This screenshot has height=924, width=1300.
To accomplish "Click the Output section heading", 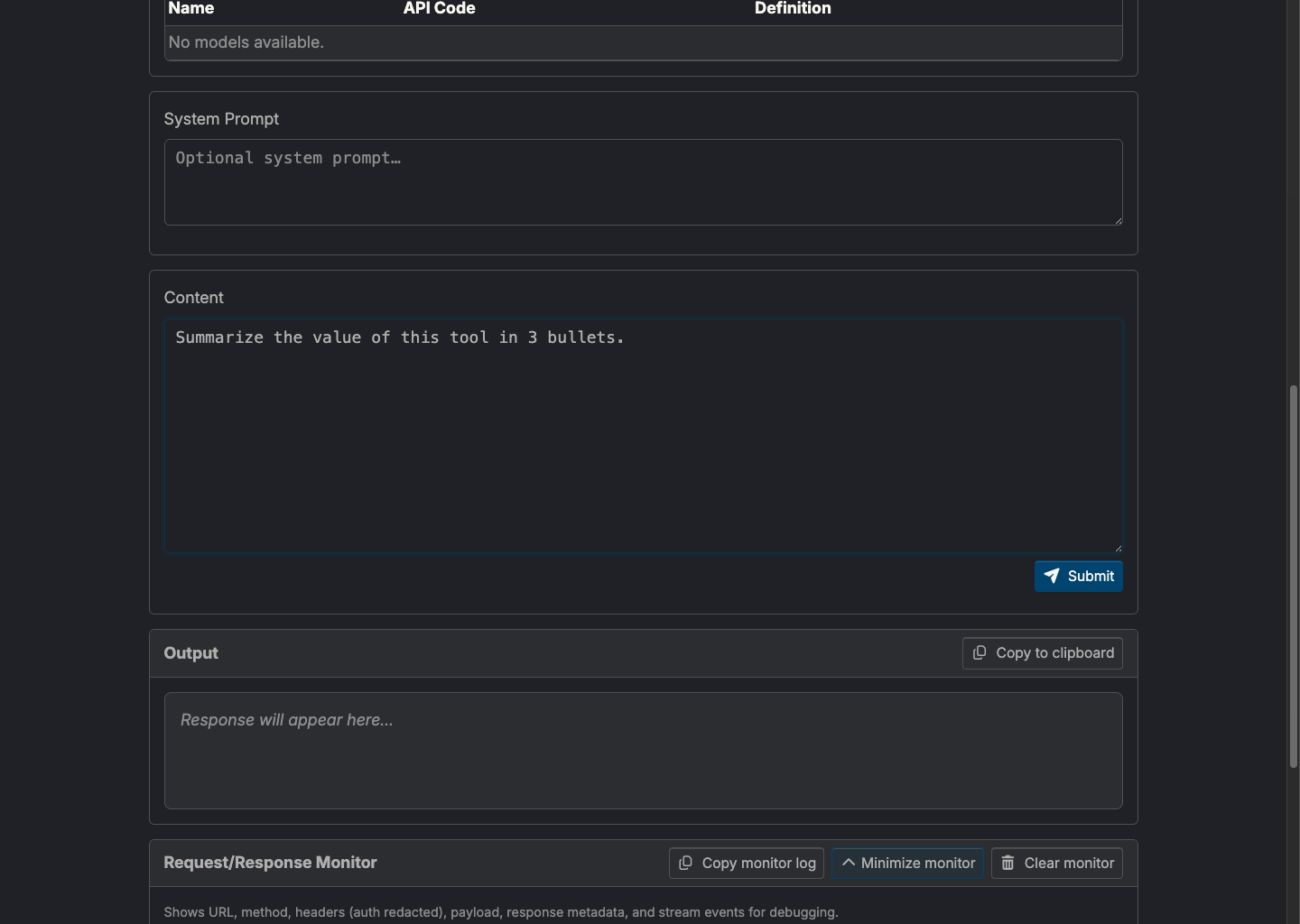I will pos(190,653).
